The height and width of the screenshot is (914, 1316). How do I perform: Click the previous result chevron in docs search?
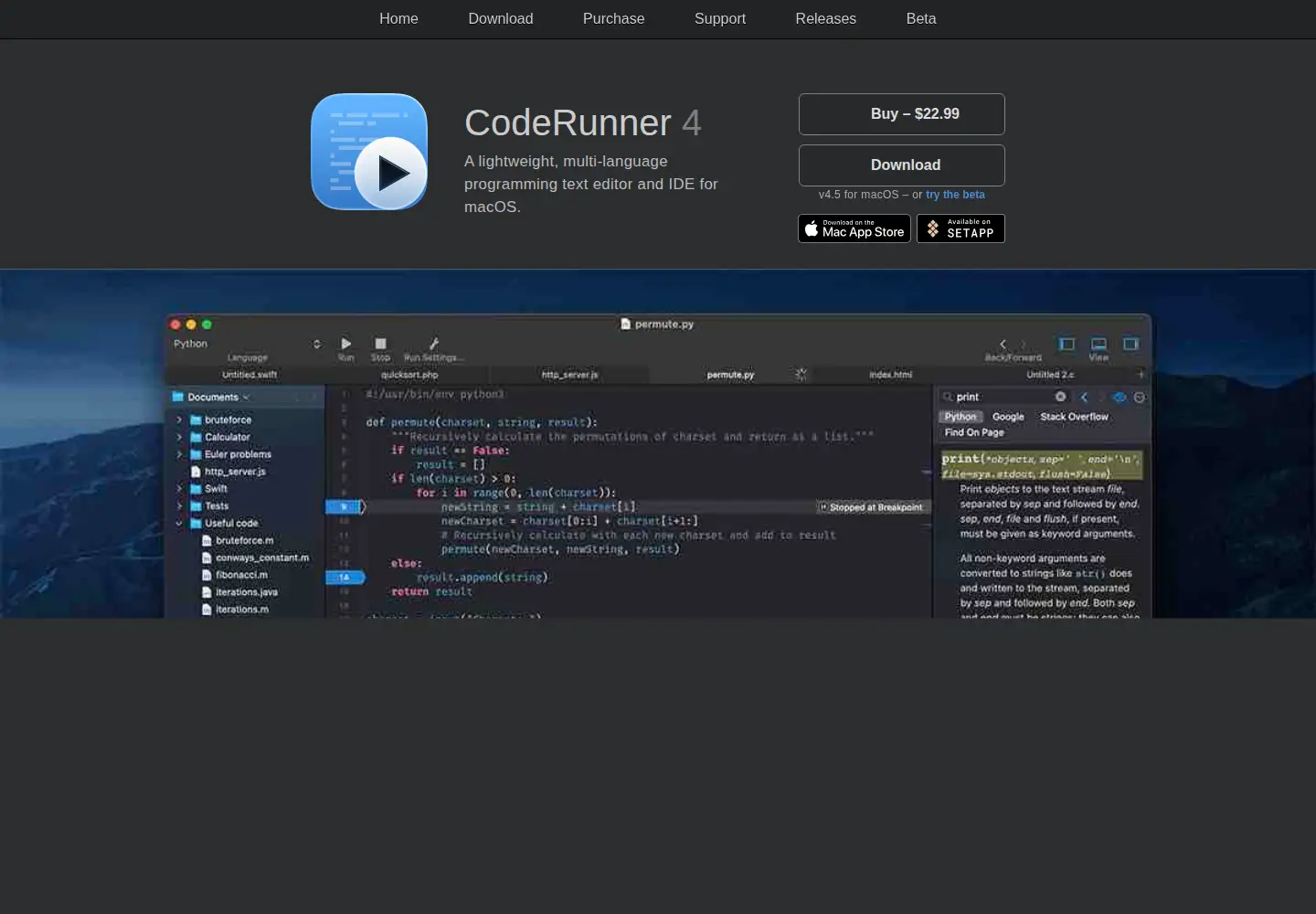(1085, 397)
